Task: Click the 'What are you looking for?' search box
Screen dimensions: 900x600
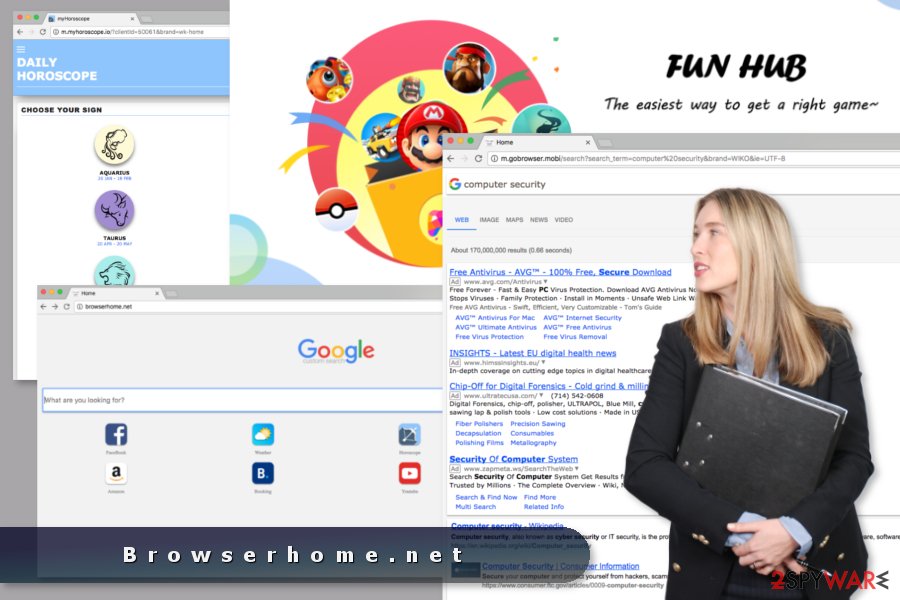Action: point(242,400)
